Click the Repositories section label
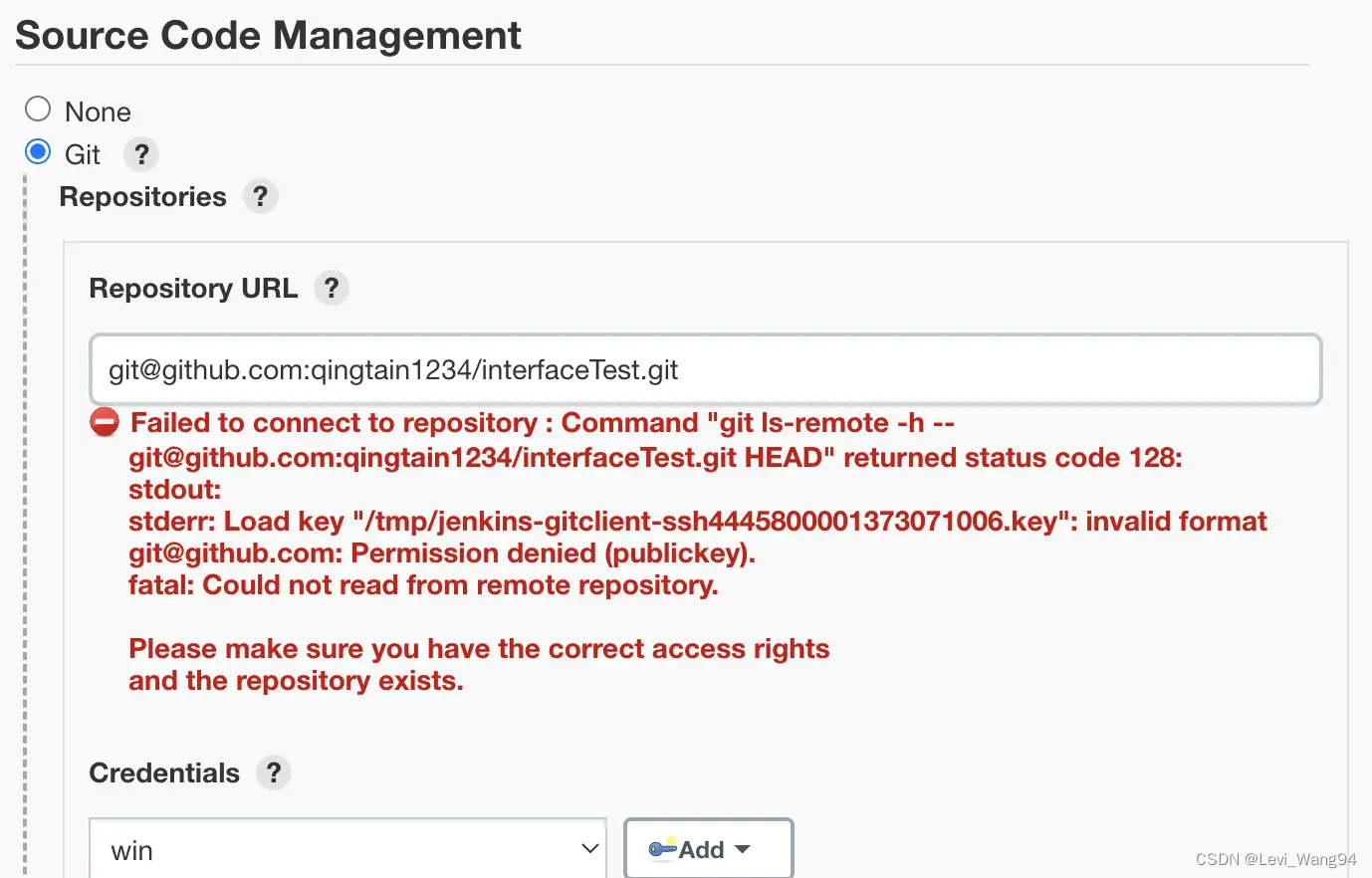The height and width of the screenshot is (878, 1372). click(143, 196)
